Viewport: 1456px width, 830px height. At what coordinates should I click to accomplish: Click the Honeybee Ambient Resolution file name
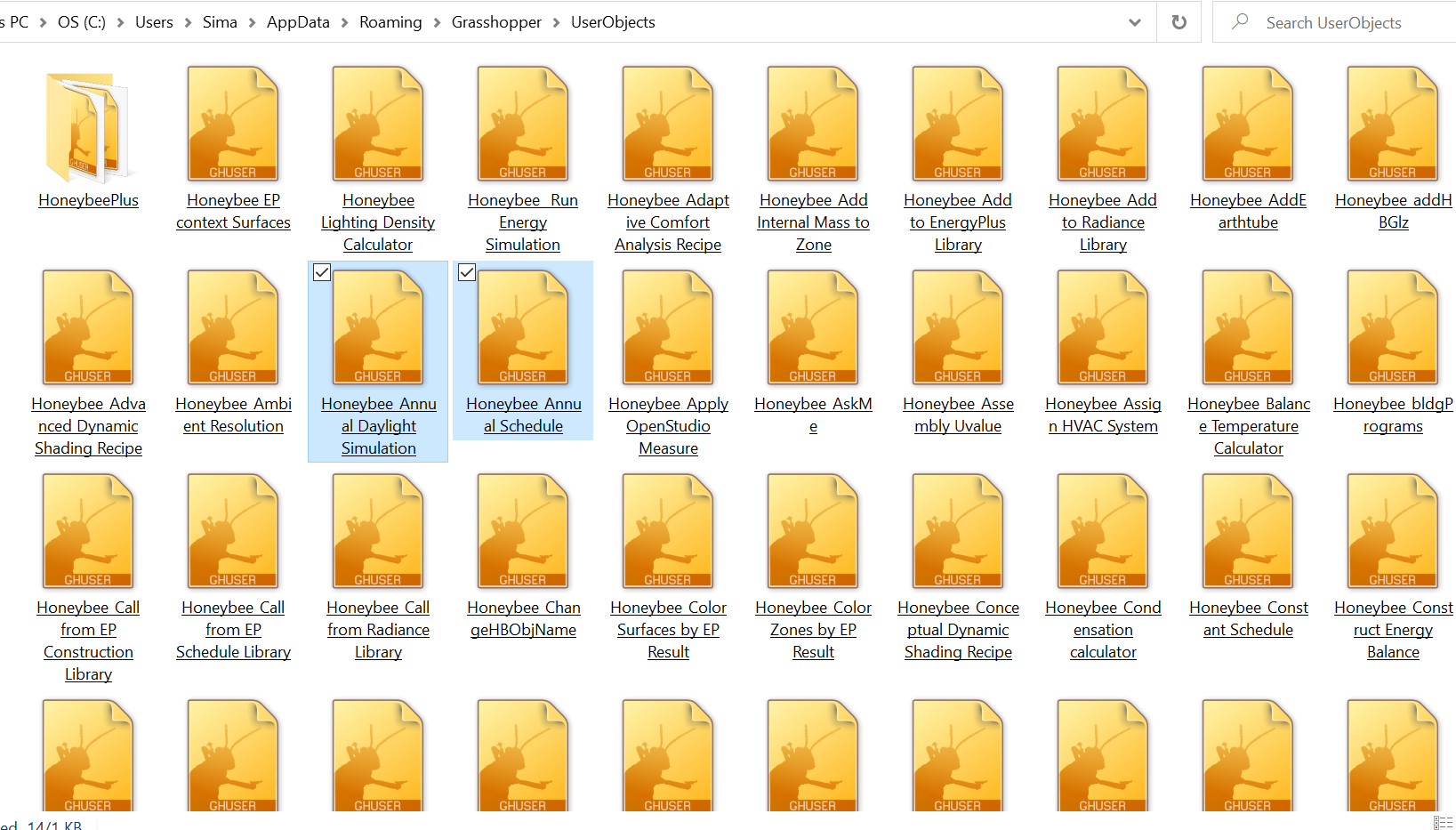[x=233, y=415]
